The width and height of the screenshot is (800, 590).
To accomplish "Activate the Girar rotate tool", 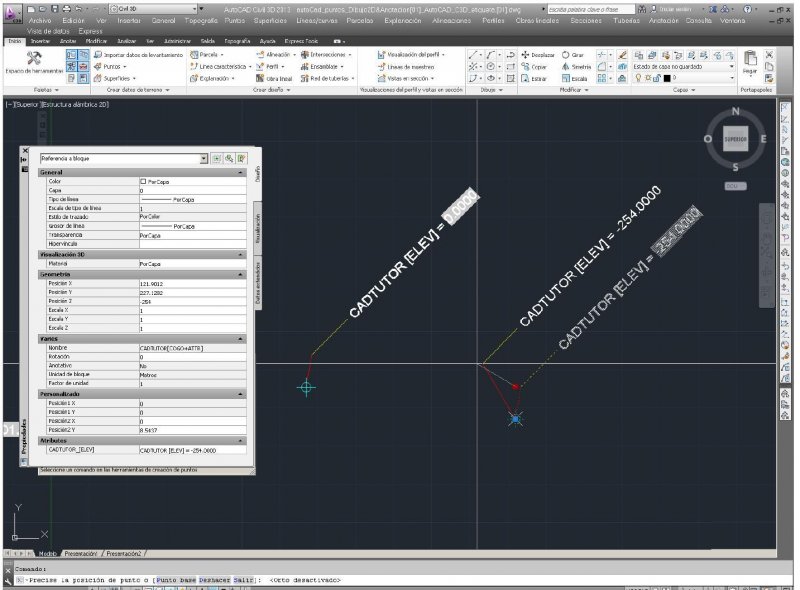I will click(x=573, y=55).
